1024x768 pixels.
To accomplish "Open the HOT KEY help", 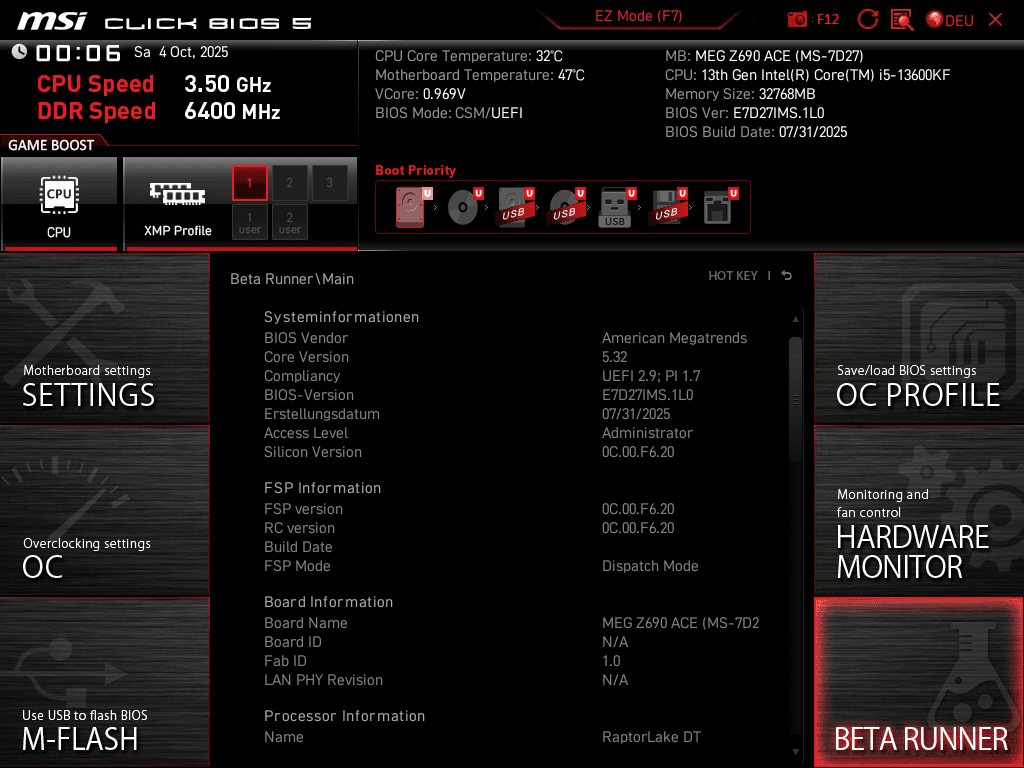I will 733,276.
